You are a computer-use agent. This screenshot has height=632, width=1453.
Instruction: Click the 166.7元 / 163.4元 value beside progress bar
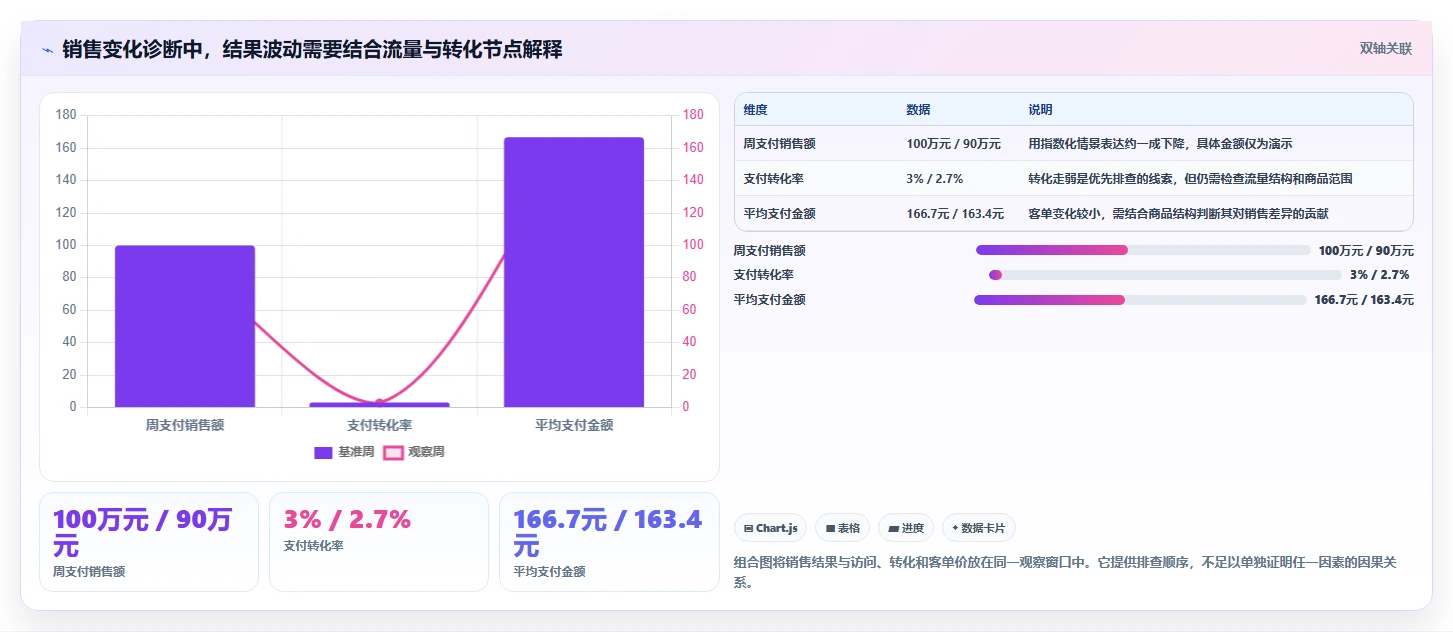pos(1364,300)
